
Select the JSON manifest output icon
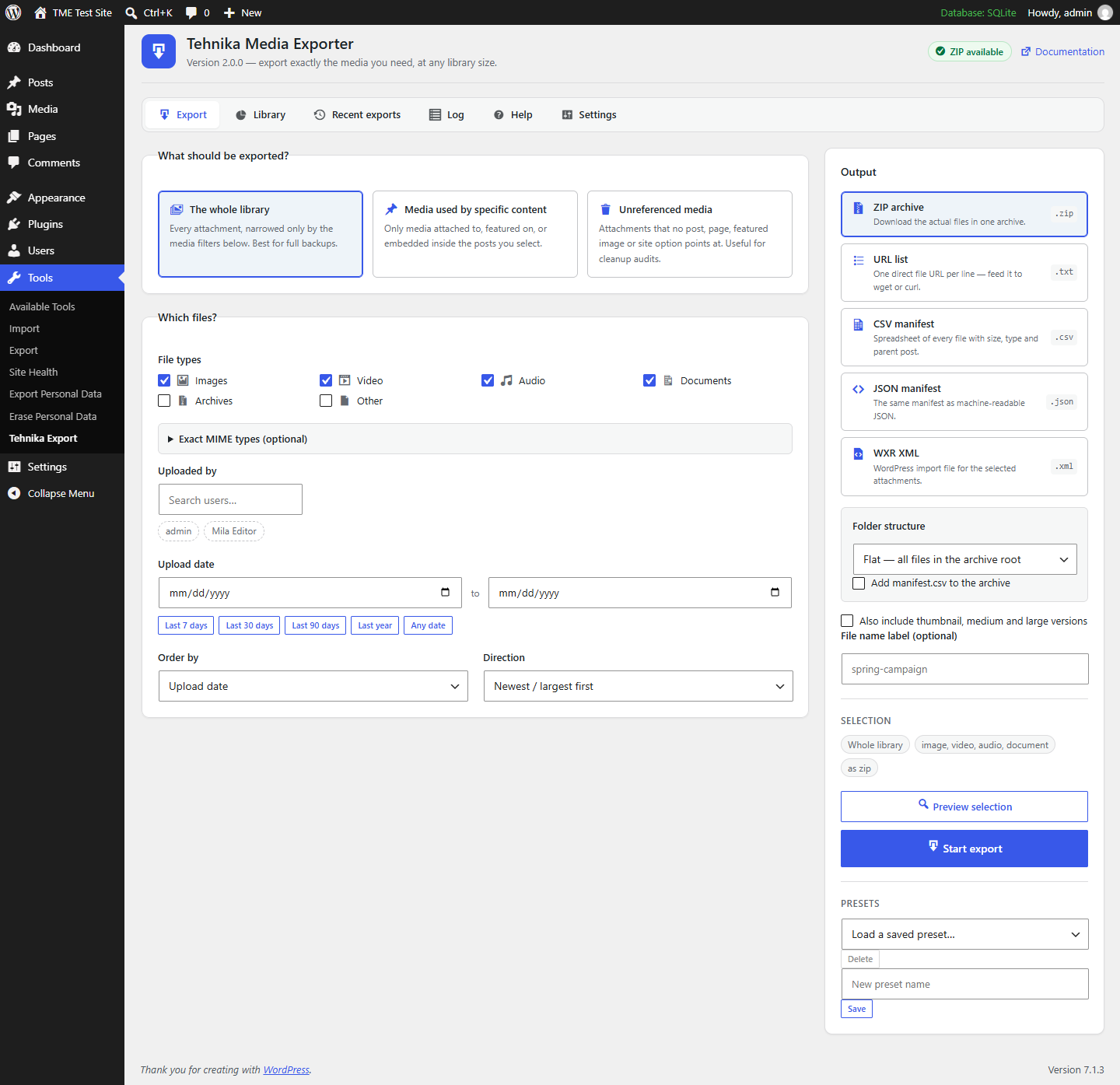tap(858, 389)
